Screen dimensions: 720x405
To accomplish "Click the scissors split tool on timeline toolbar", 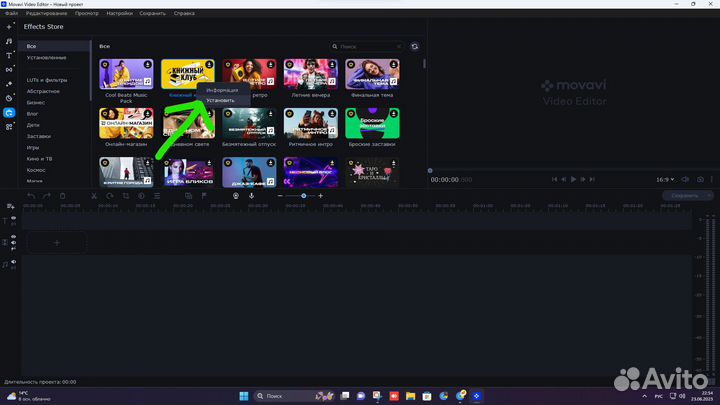I will tap(93, 196).
